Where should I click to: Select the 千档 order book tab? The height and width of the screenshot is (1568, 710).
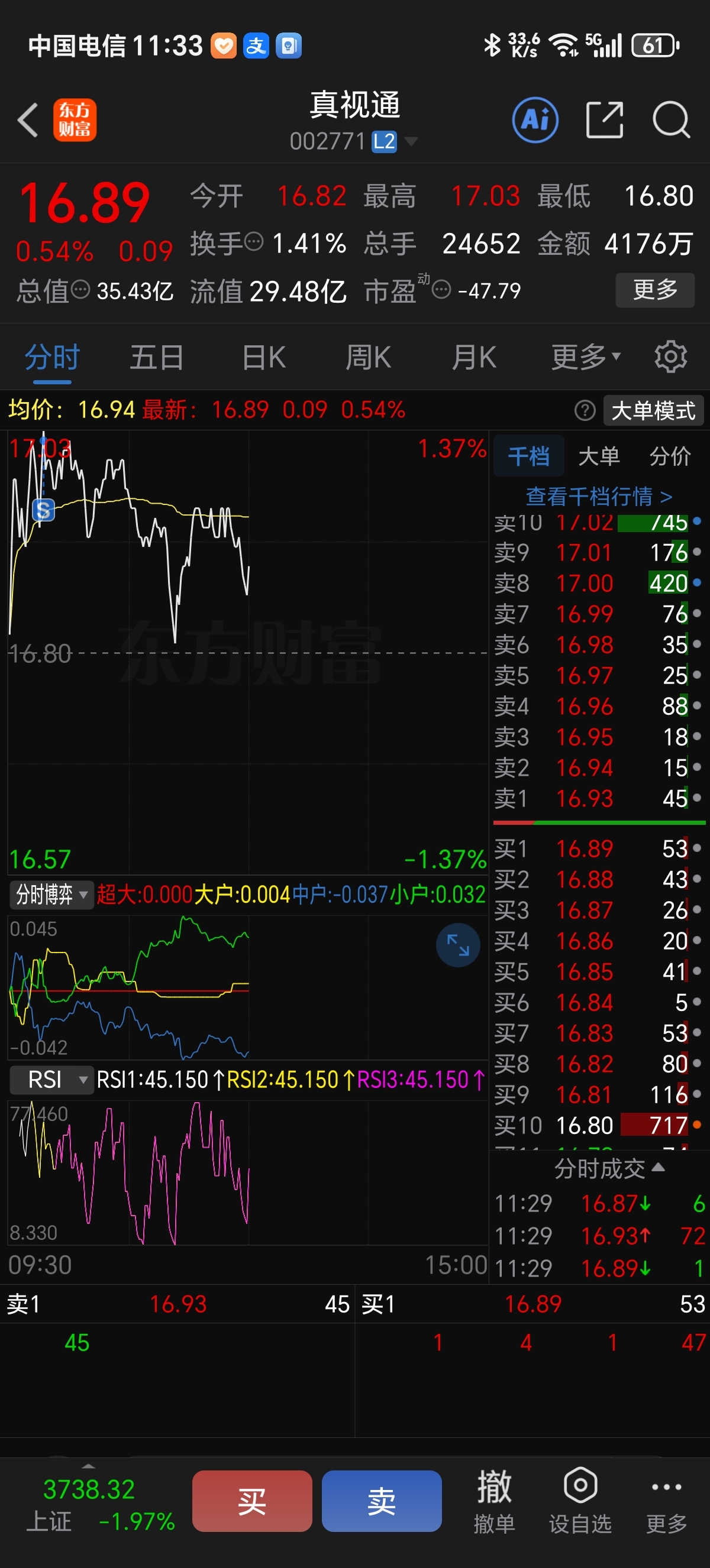528,456
